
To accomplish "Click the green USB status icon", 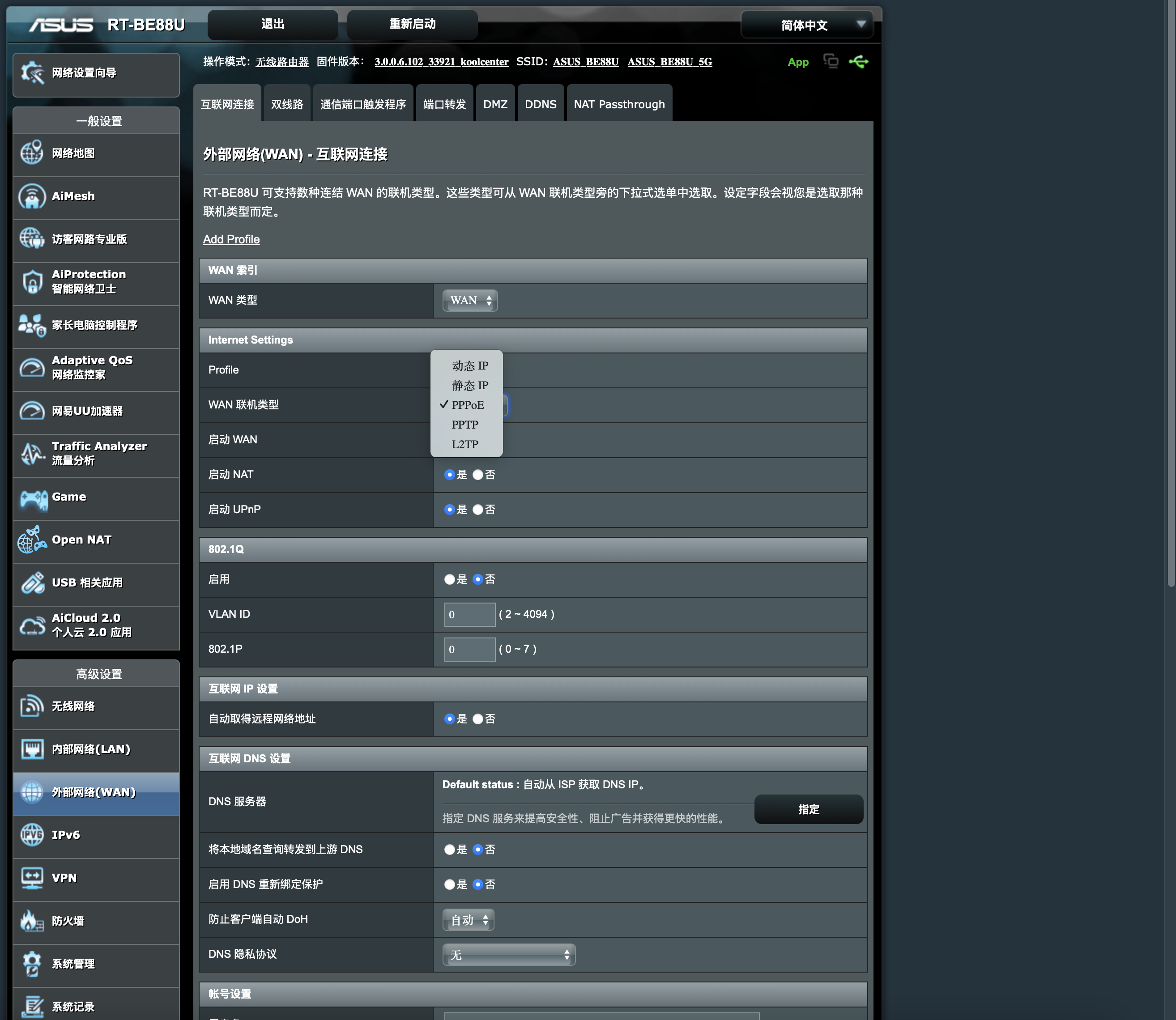I will 858,61.
